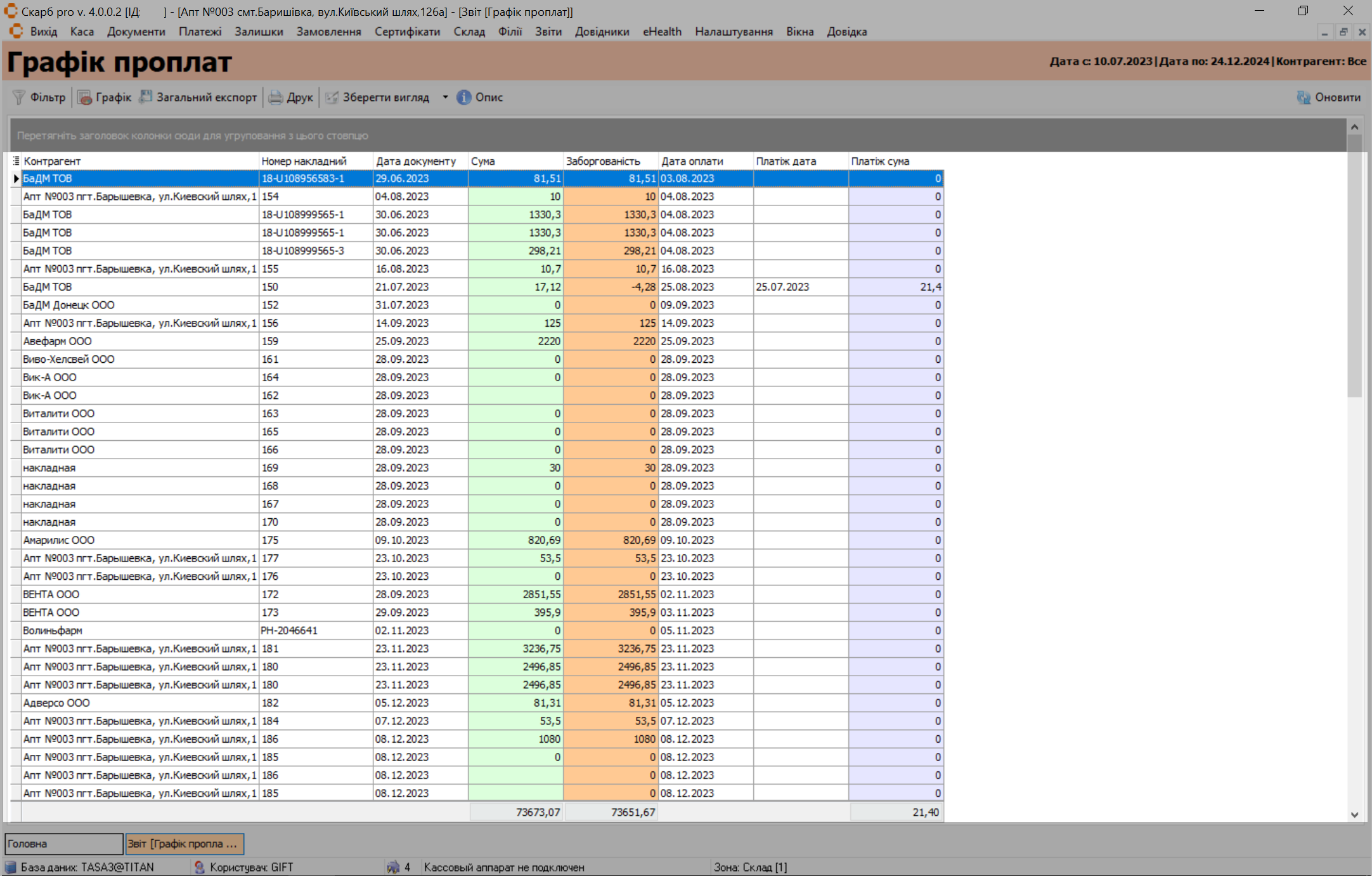Click the Фільтр funnel icon
The image size is (1372, 876).
pos(19,97)
